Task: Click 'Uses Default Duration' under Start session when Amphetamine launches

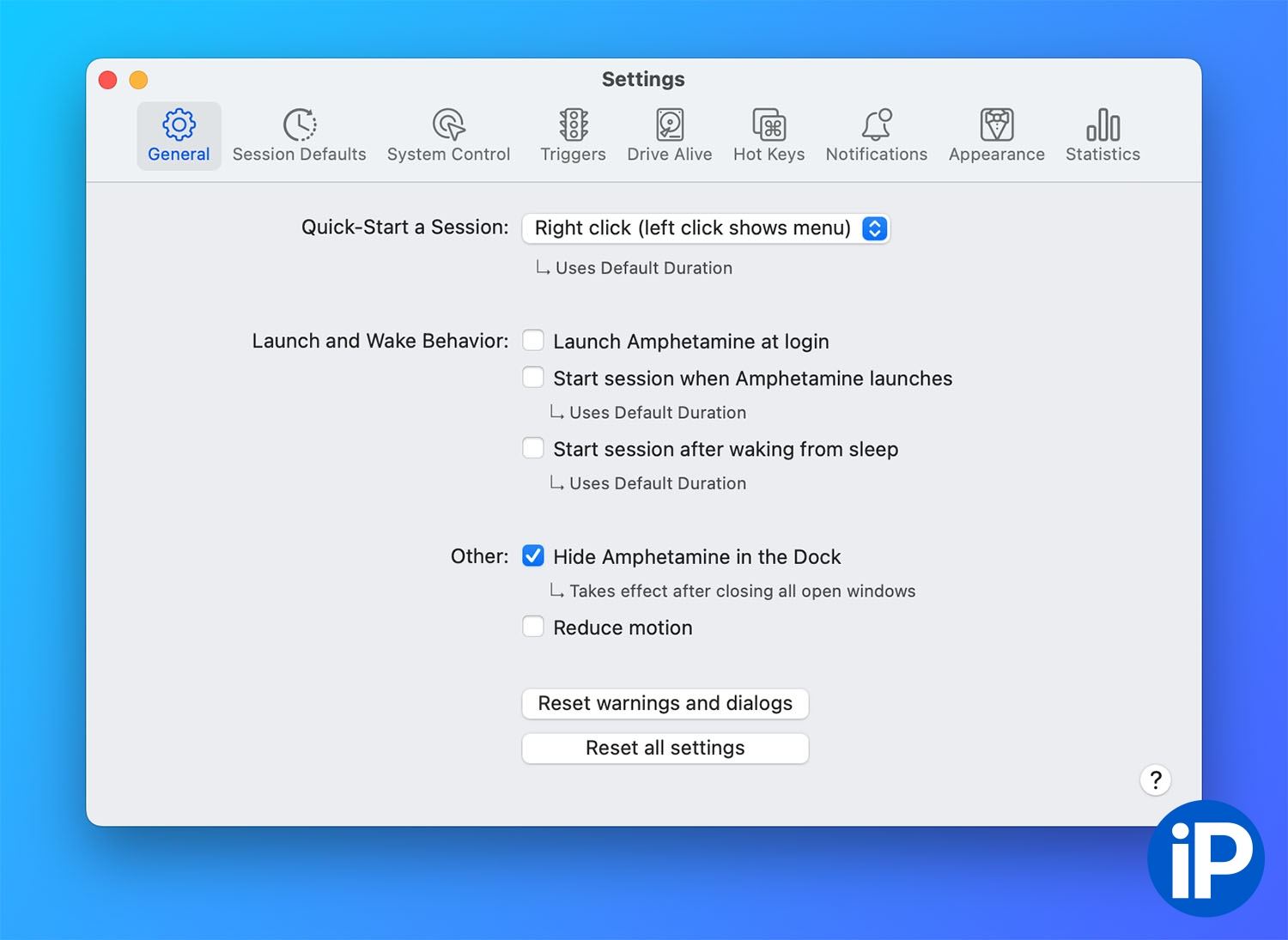Action: [658, 413]
